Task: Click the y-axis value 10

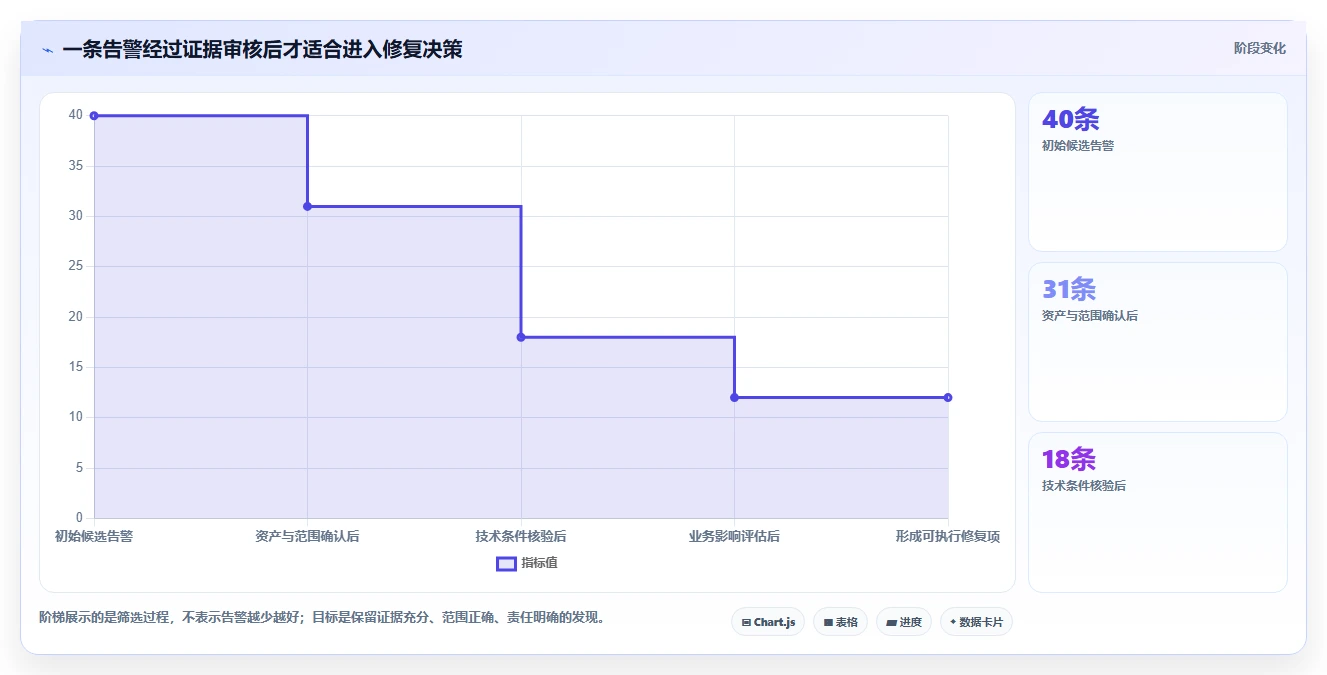Action: tap(76, 417)
